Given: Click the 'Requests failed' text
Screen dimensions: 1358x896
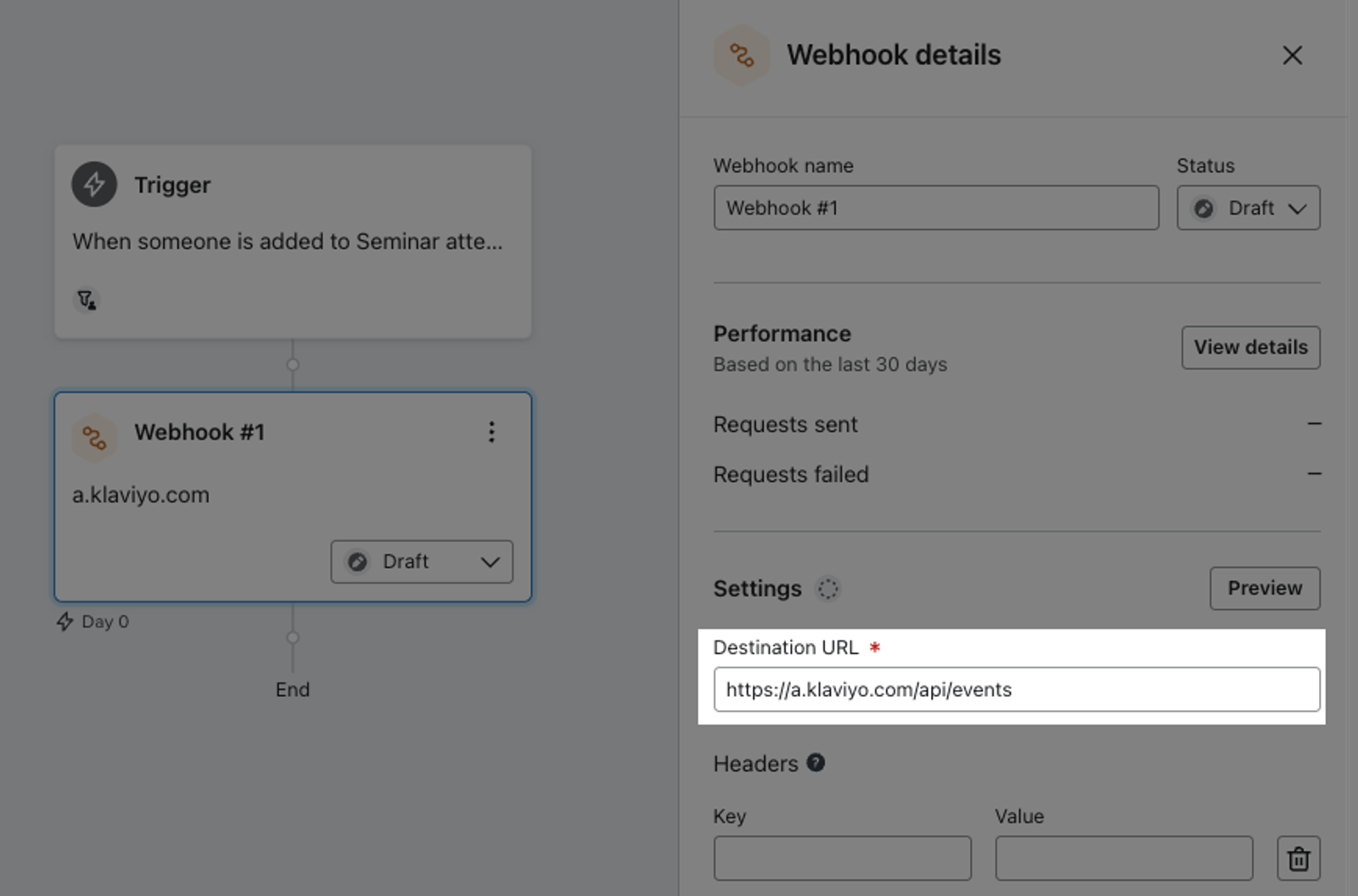Looking at the screenshot, I should point(791,474).
